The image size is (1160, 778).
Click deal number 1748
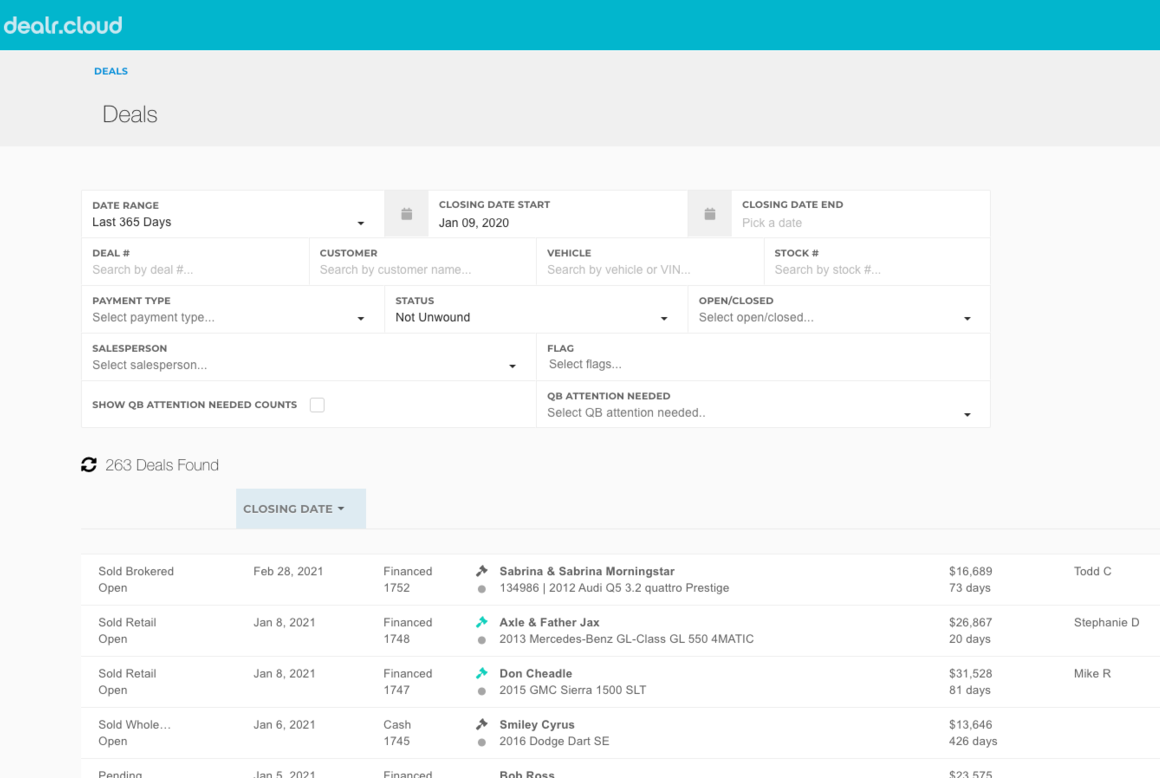397,639
